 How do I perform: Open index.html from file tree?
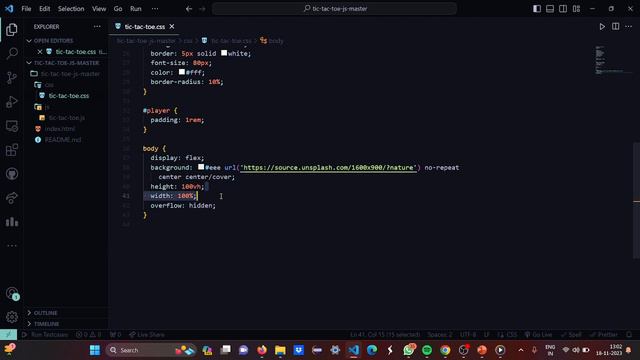tap(60, 129)
